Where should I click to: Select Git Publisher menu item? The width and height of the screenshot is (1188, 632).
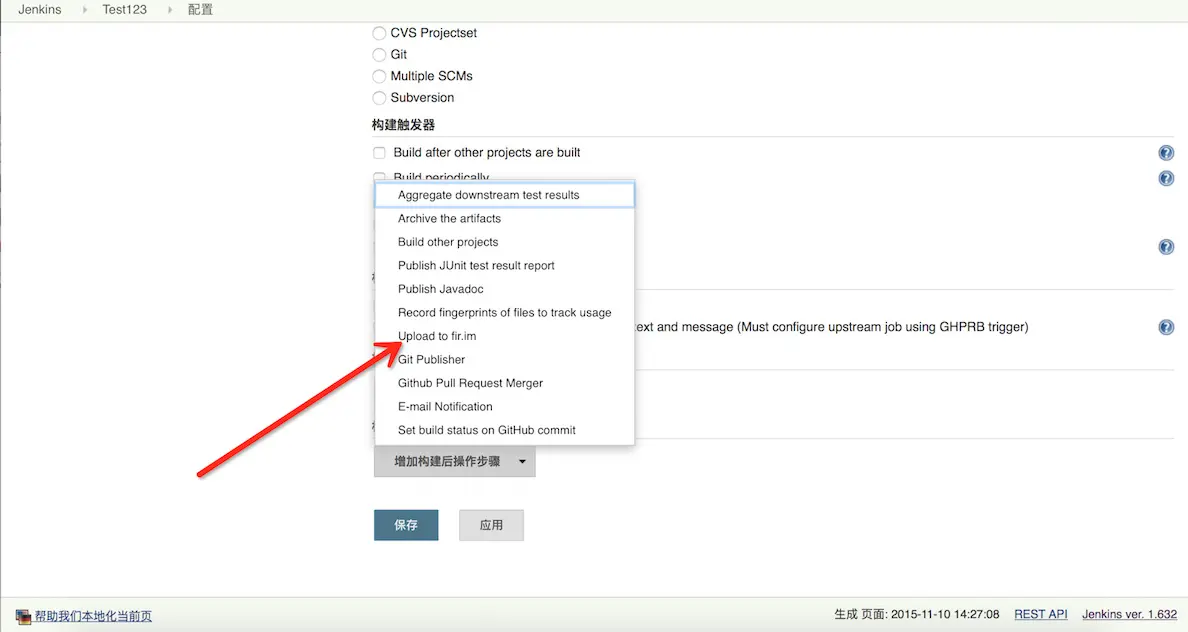tap(505, 359)
